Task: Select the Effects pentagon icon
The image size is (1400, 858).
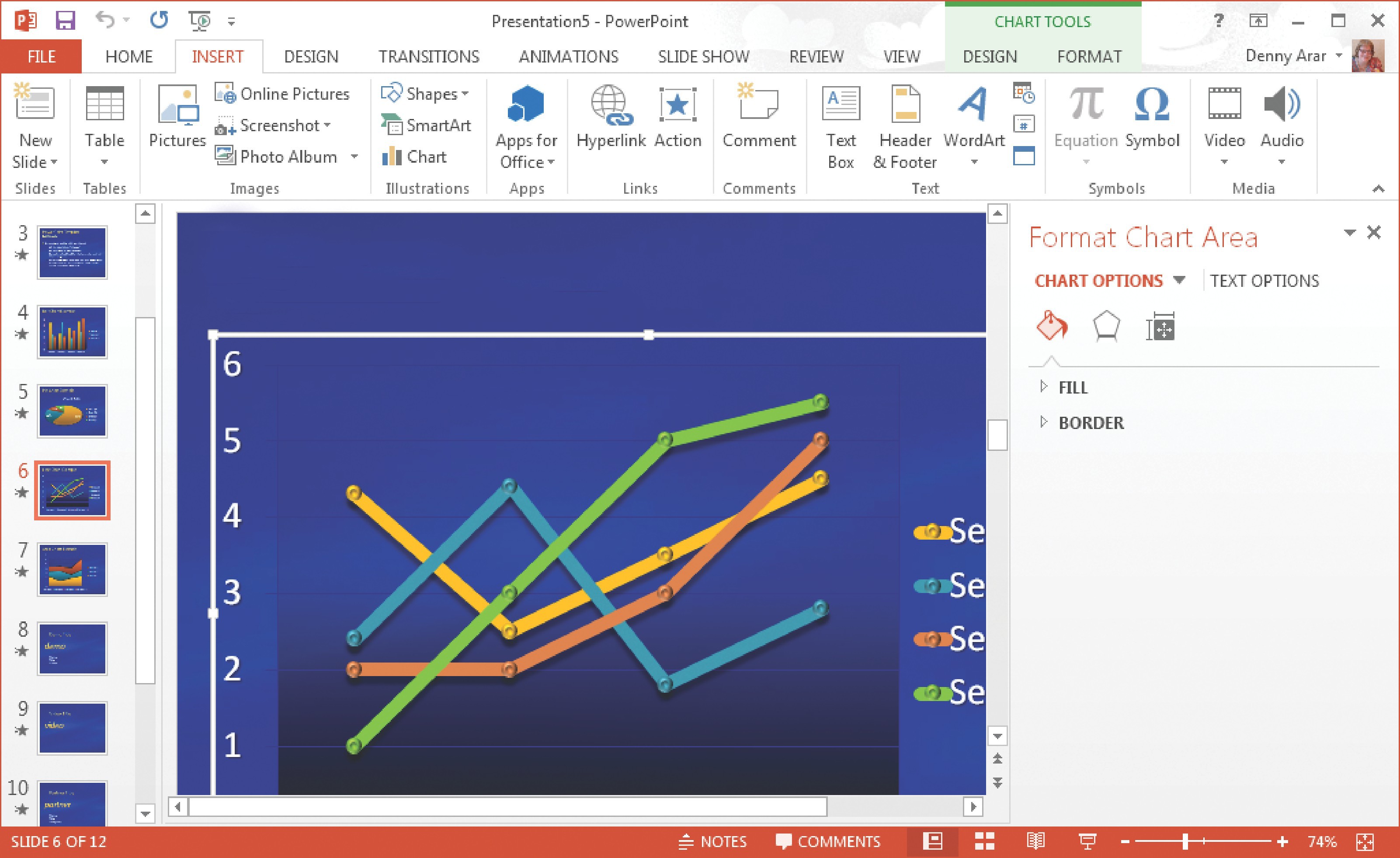Action: (x=1106, y=327)
